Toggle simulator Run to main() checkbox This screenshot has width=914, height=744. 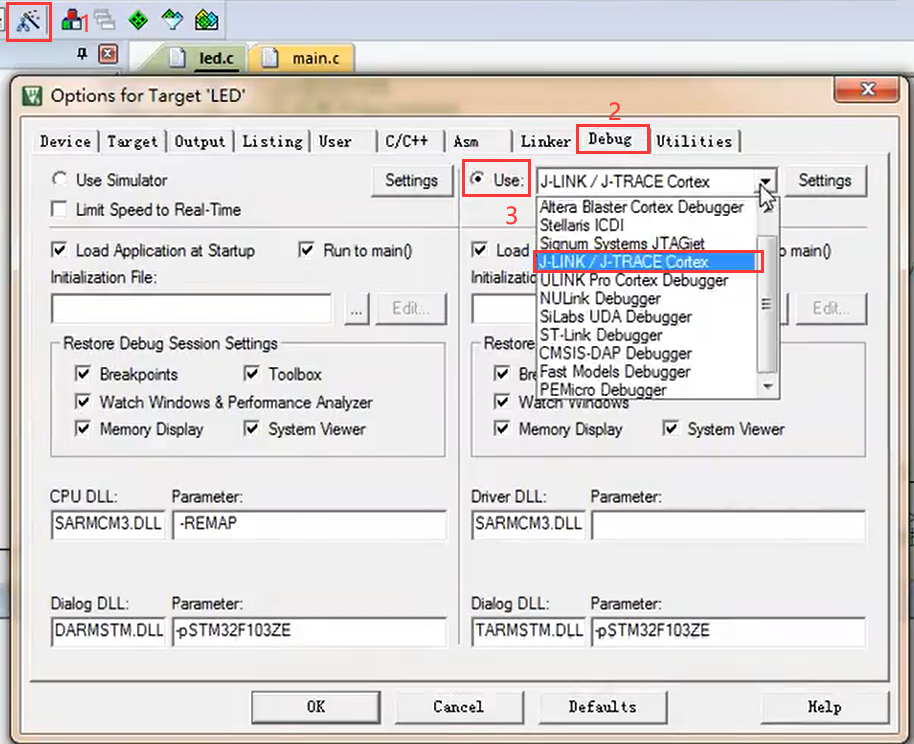click(306, 250)
